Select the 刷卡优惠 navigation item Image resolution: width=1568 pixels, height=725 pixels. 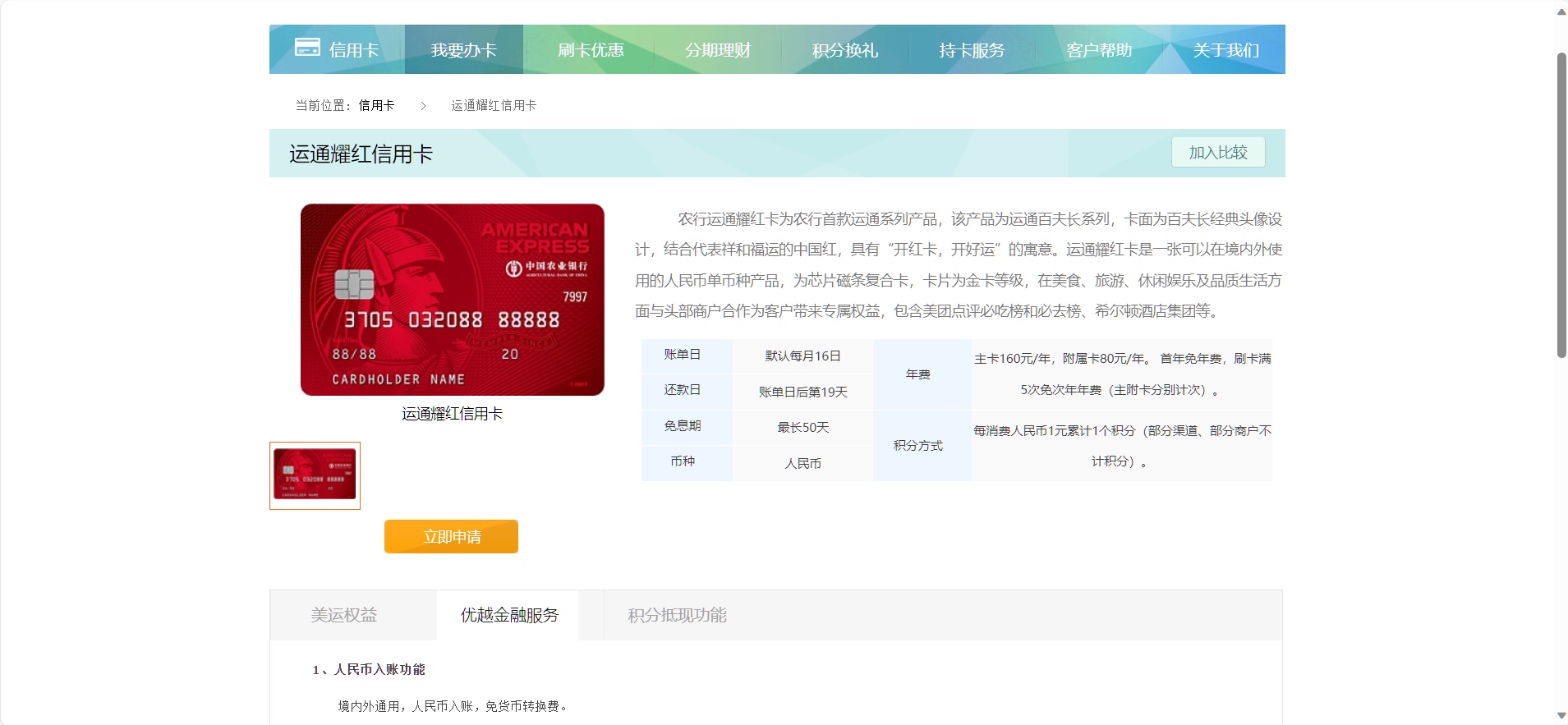pos(591,50)
